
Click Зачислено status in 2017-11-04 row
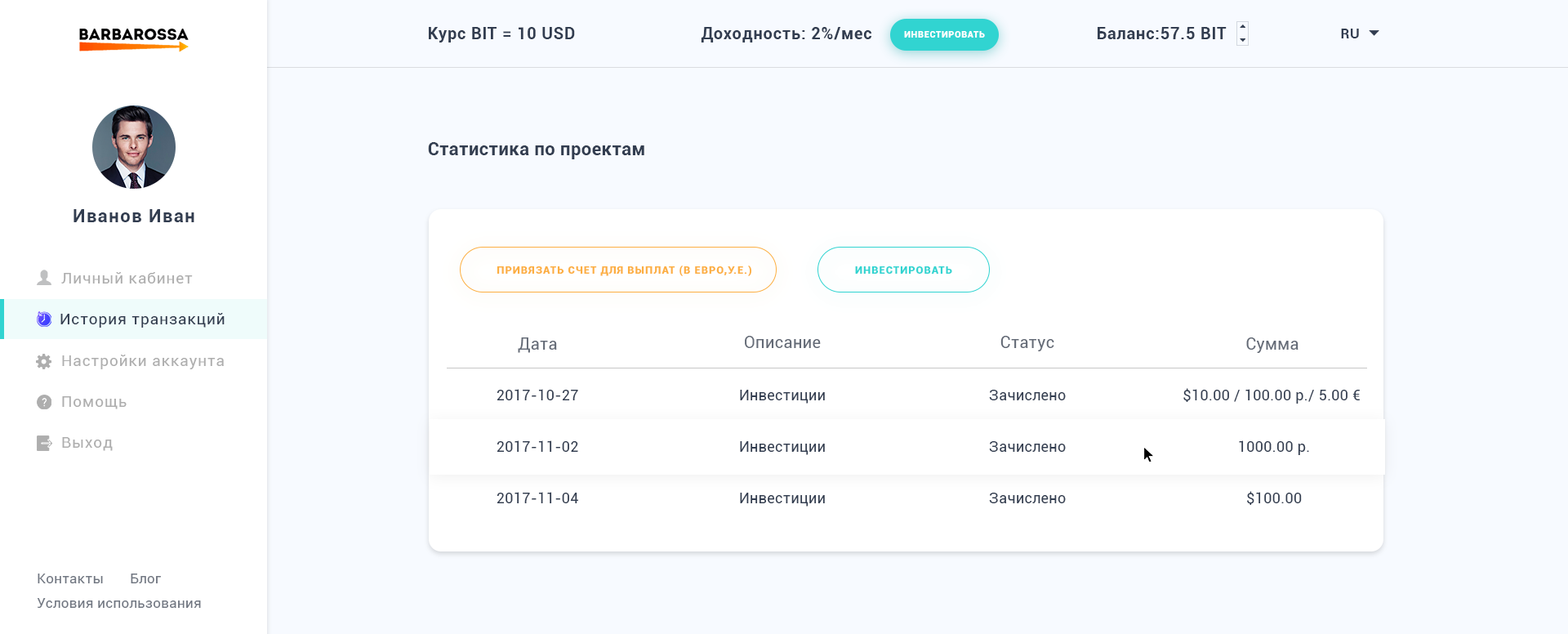[1027, 498]
